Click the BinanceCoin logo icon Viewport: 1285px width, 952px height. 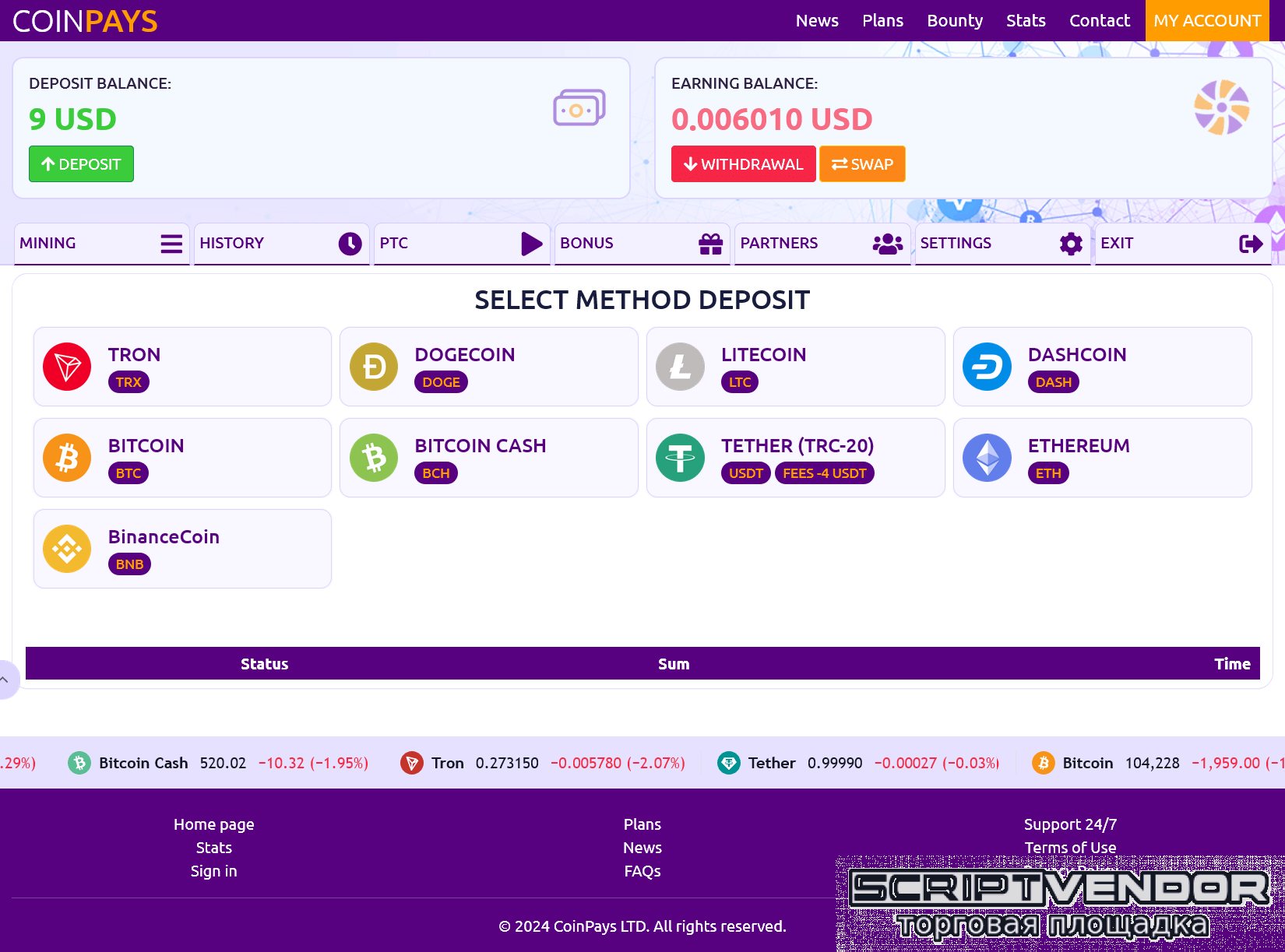pos(67,549)
